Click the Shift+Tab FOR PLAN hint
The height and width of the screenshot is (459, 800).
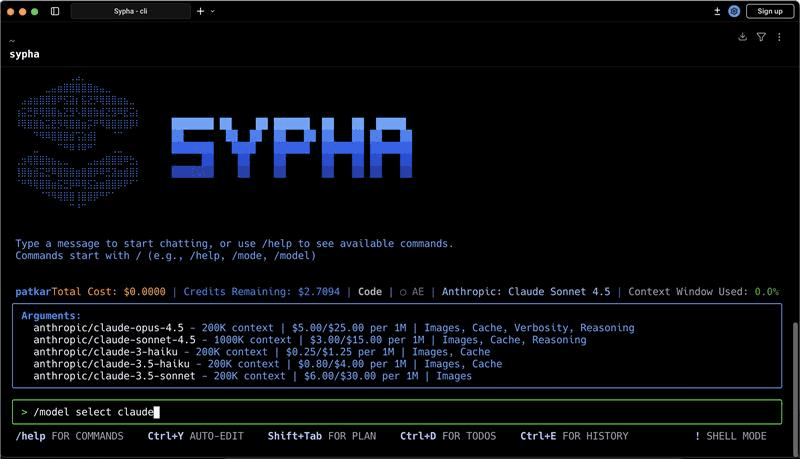(x=322, y=436)
